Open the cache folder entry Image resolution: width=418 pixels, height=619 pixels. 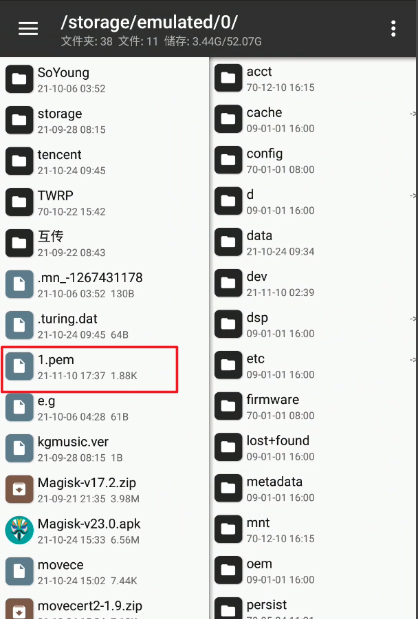(x=314, y=119)
